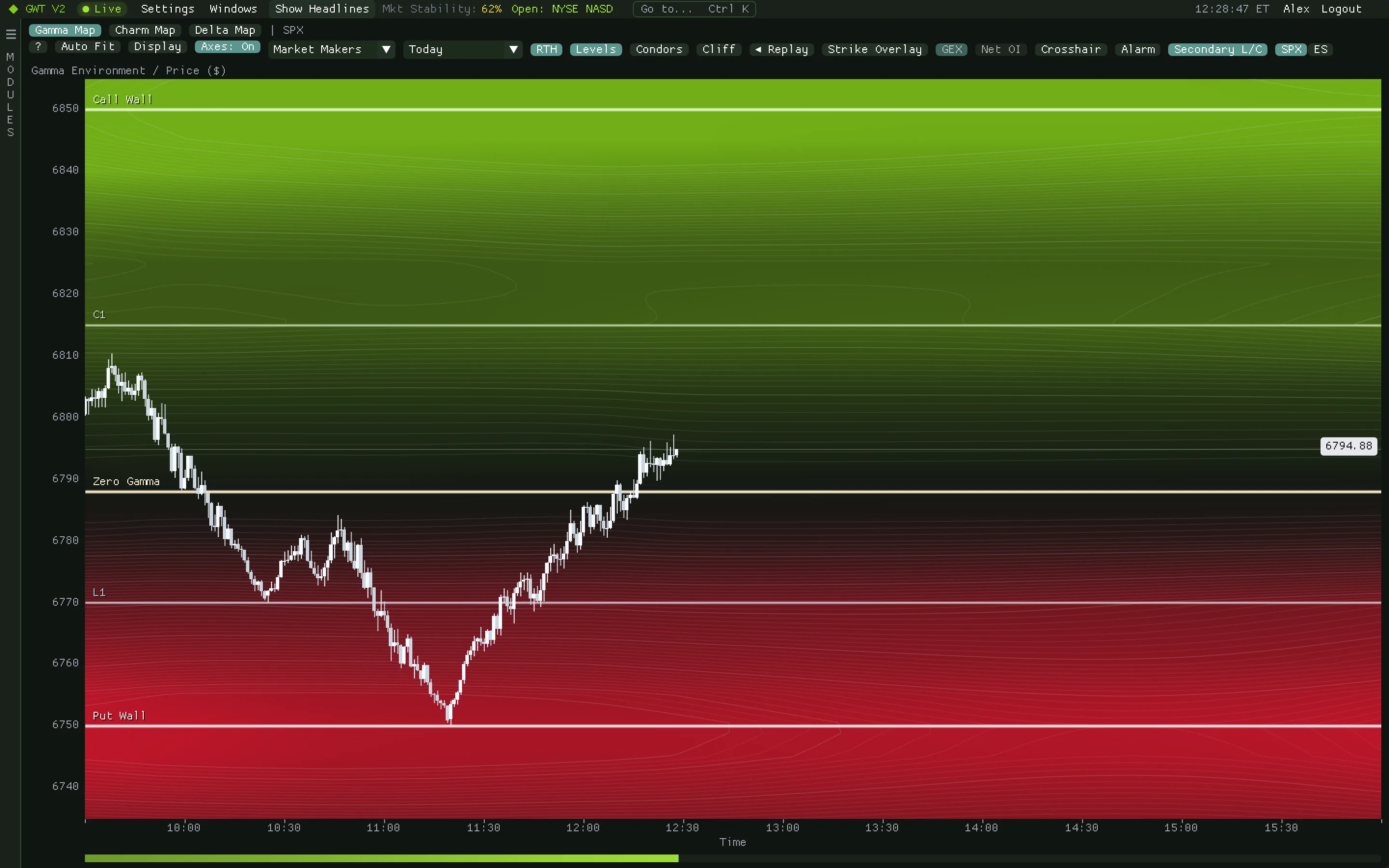1389x868 pixels.
Task: Open the Alarm setting
Action: (x=1138, y=50)
